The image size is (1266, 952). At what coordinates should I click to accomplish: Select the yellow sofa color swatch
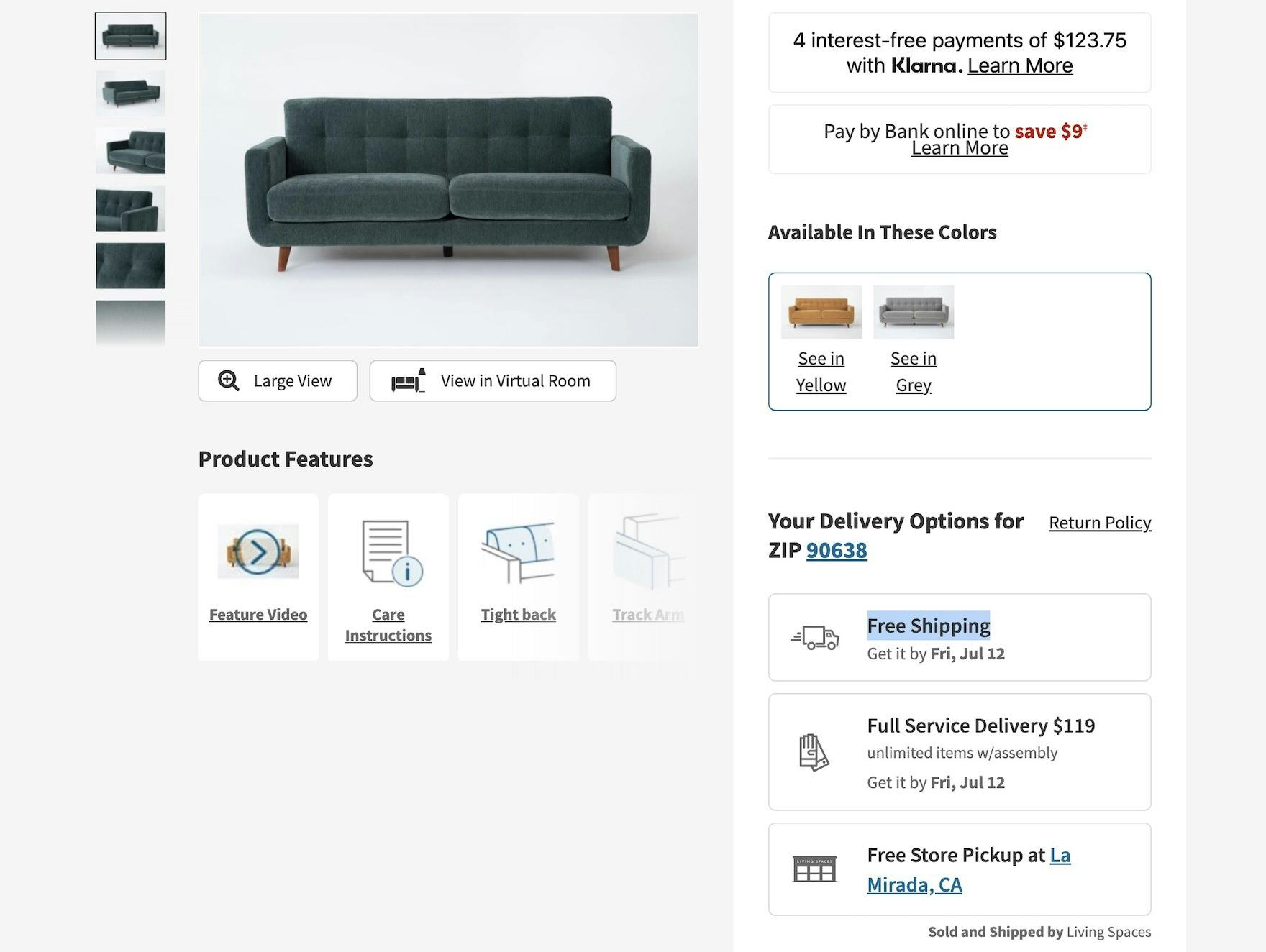[x=821, y=312]
